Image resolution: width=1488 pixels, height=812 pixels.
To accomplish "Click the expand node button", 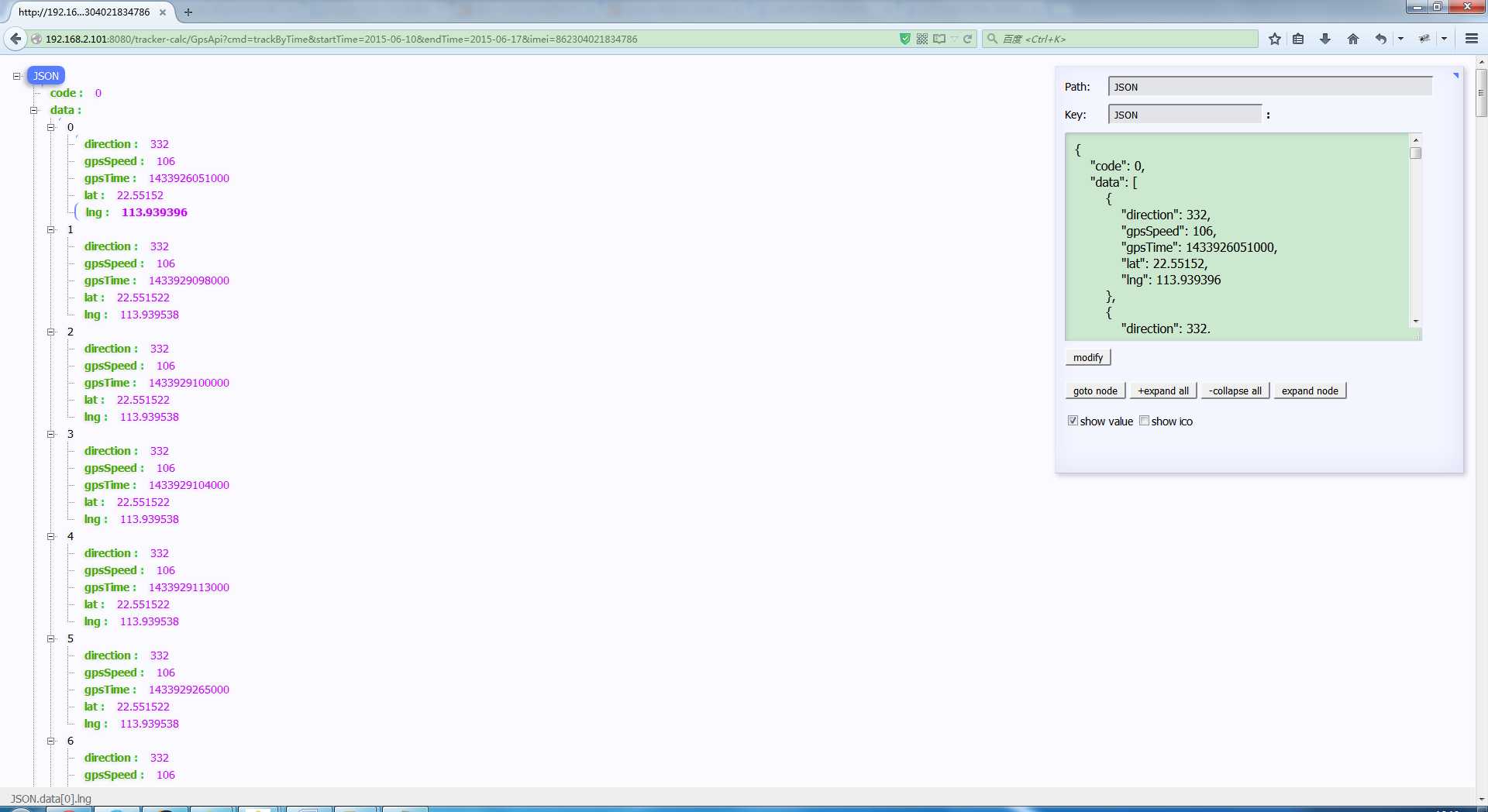I will point(1310,391).
